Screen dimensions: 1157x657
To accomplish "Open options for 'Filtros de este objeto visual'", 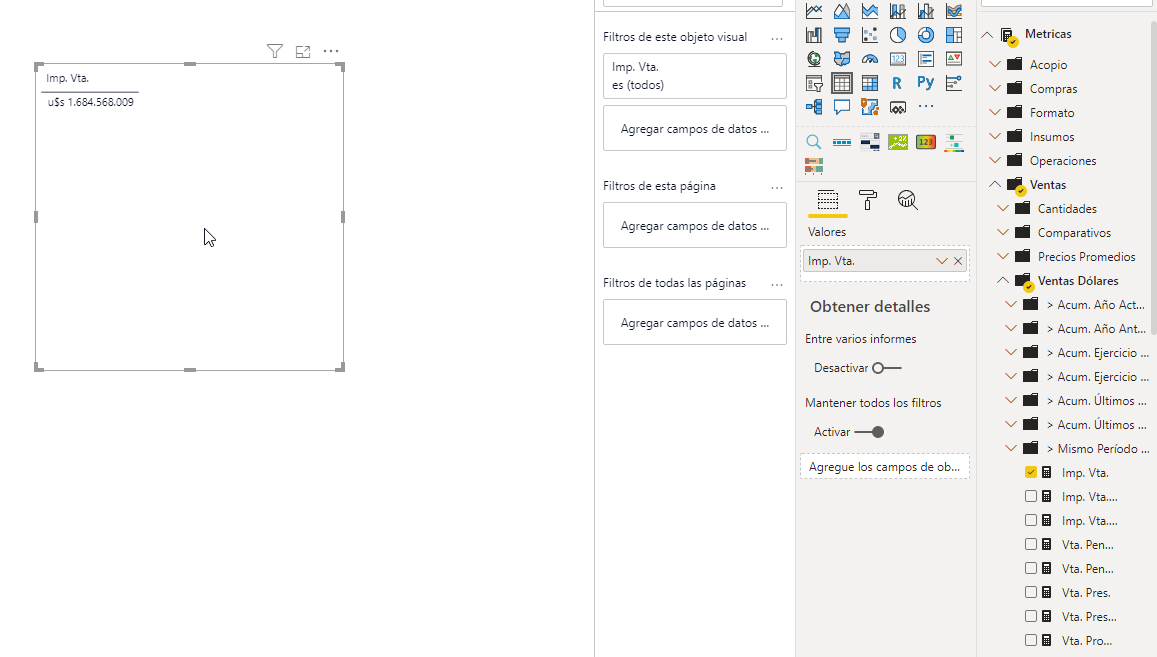I will coord(777,38).
